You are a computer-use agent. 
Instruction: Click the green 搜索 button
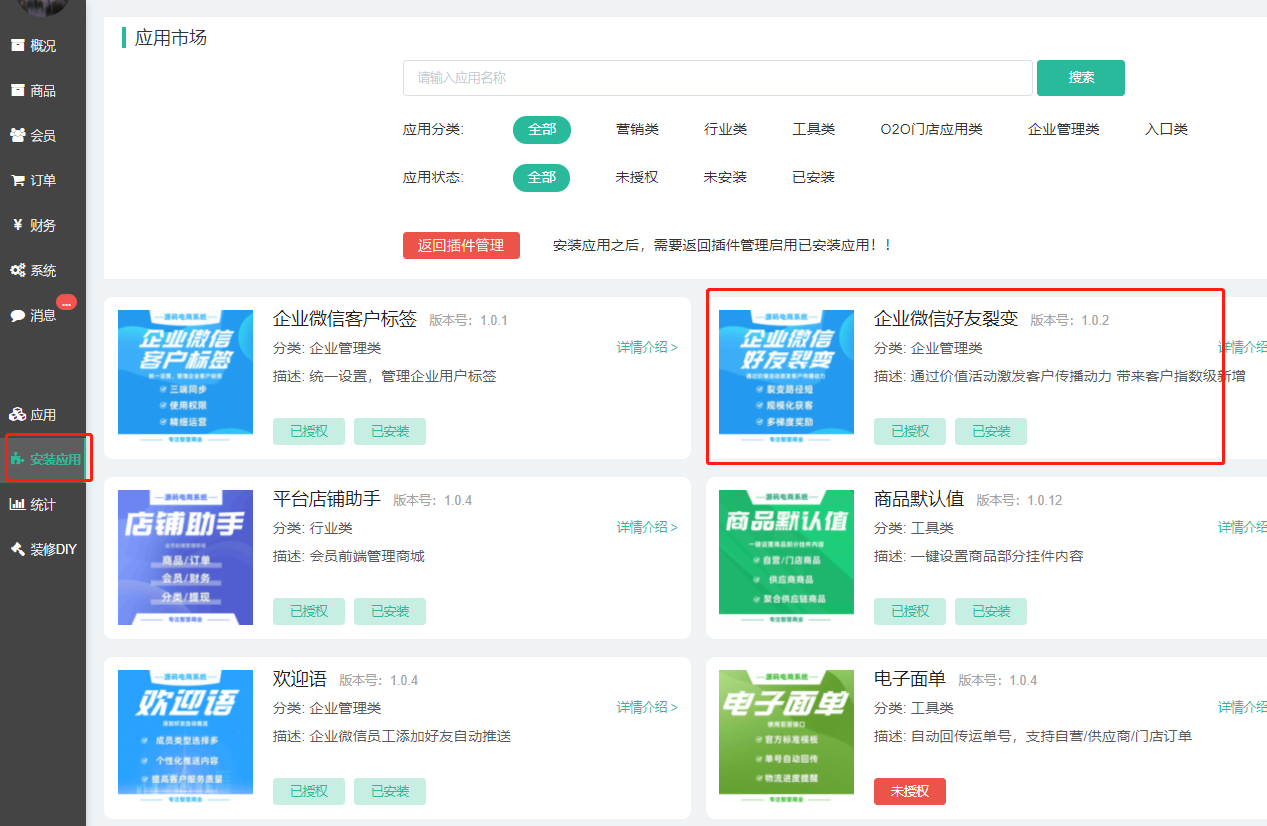tap(1080, 78)
